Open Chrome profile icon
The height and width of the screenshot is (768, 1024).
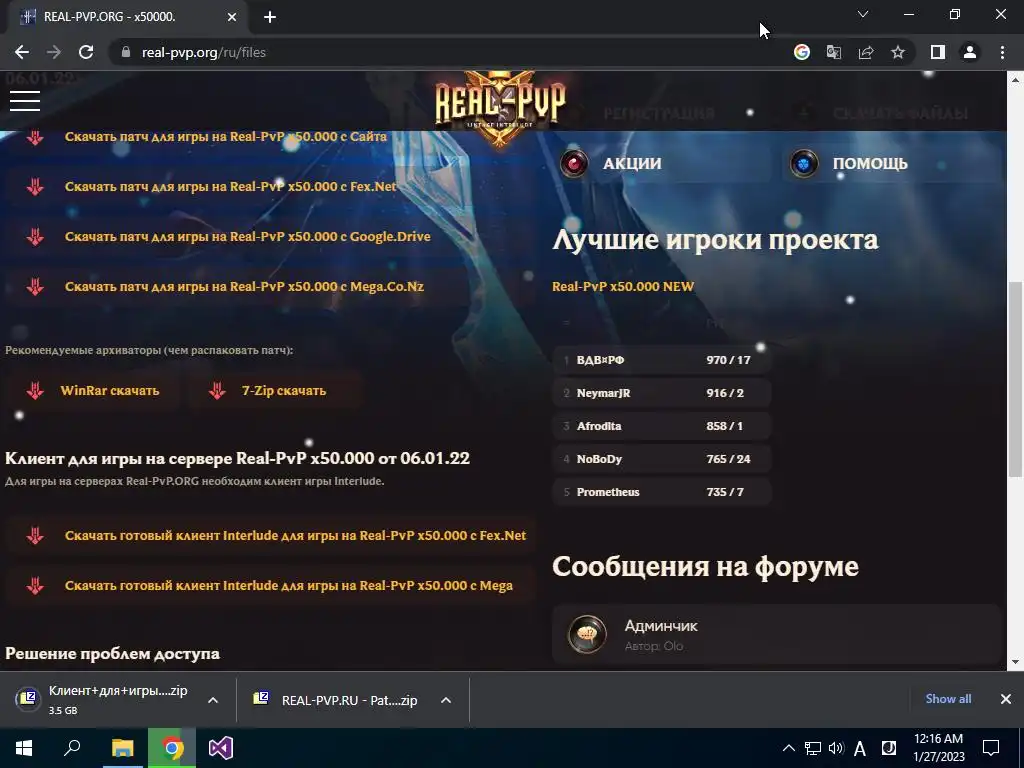click(970, 52)
